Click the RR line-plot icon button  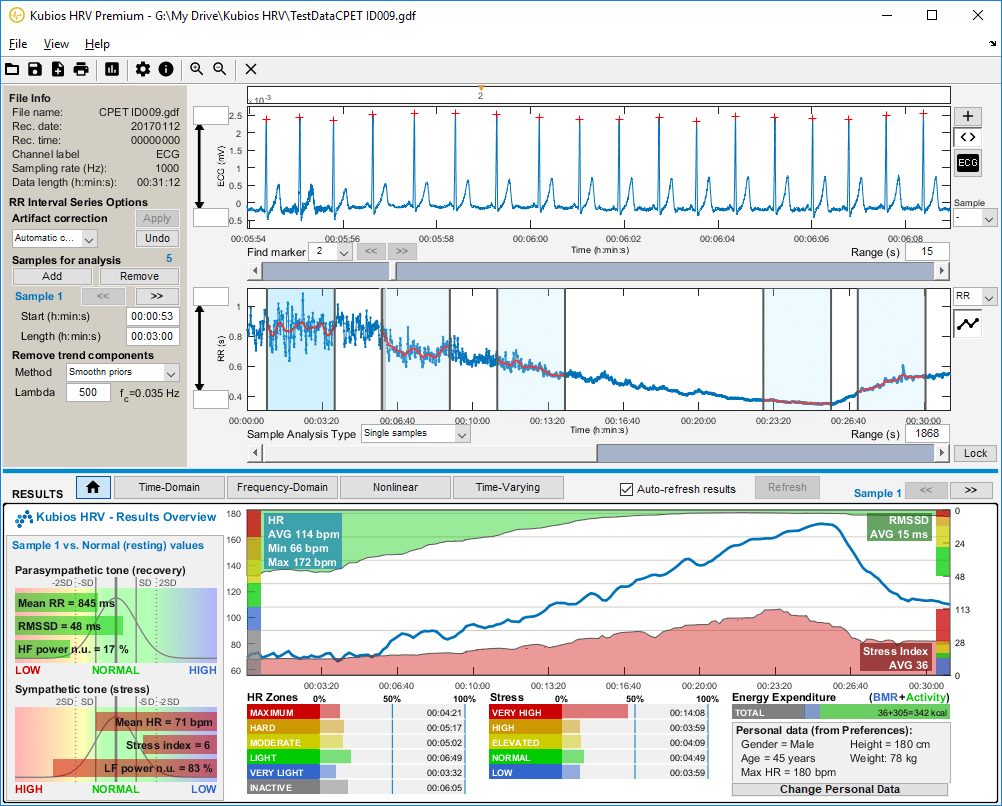click(967, 324)
